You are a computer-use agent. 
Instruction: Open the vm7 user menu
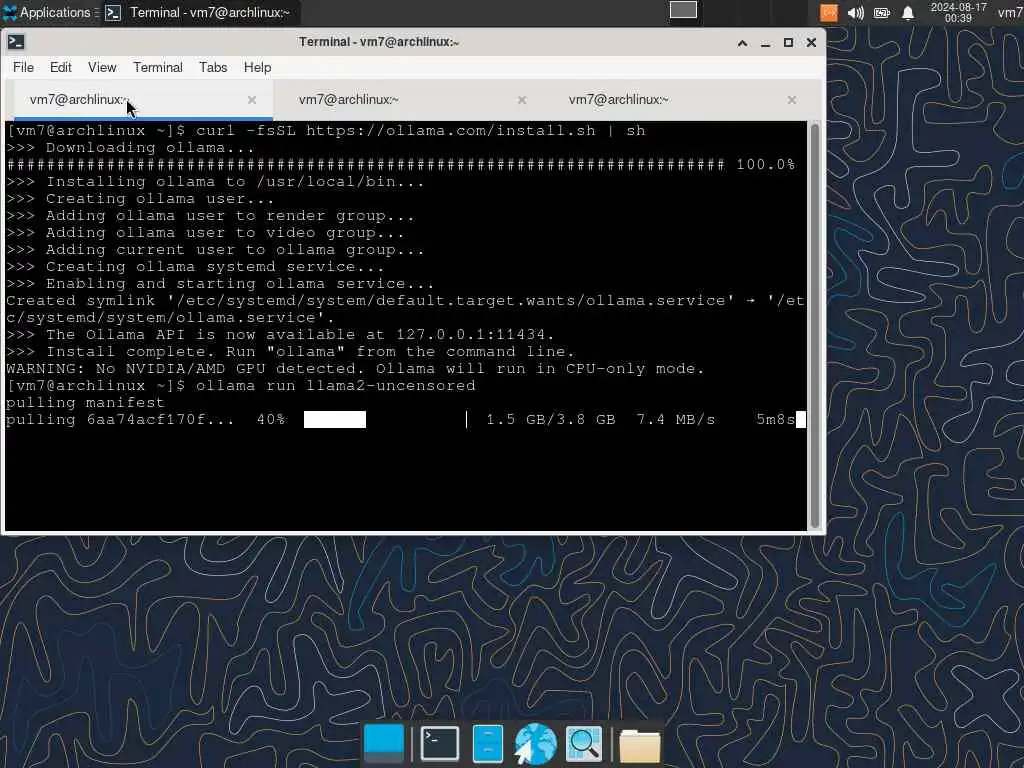coord(1010,12)
